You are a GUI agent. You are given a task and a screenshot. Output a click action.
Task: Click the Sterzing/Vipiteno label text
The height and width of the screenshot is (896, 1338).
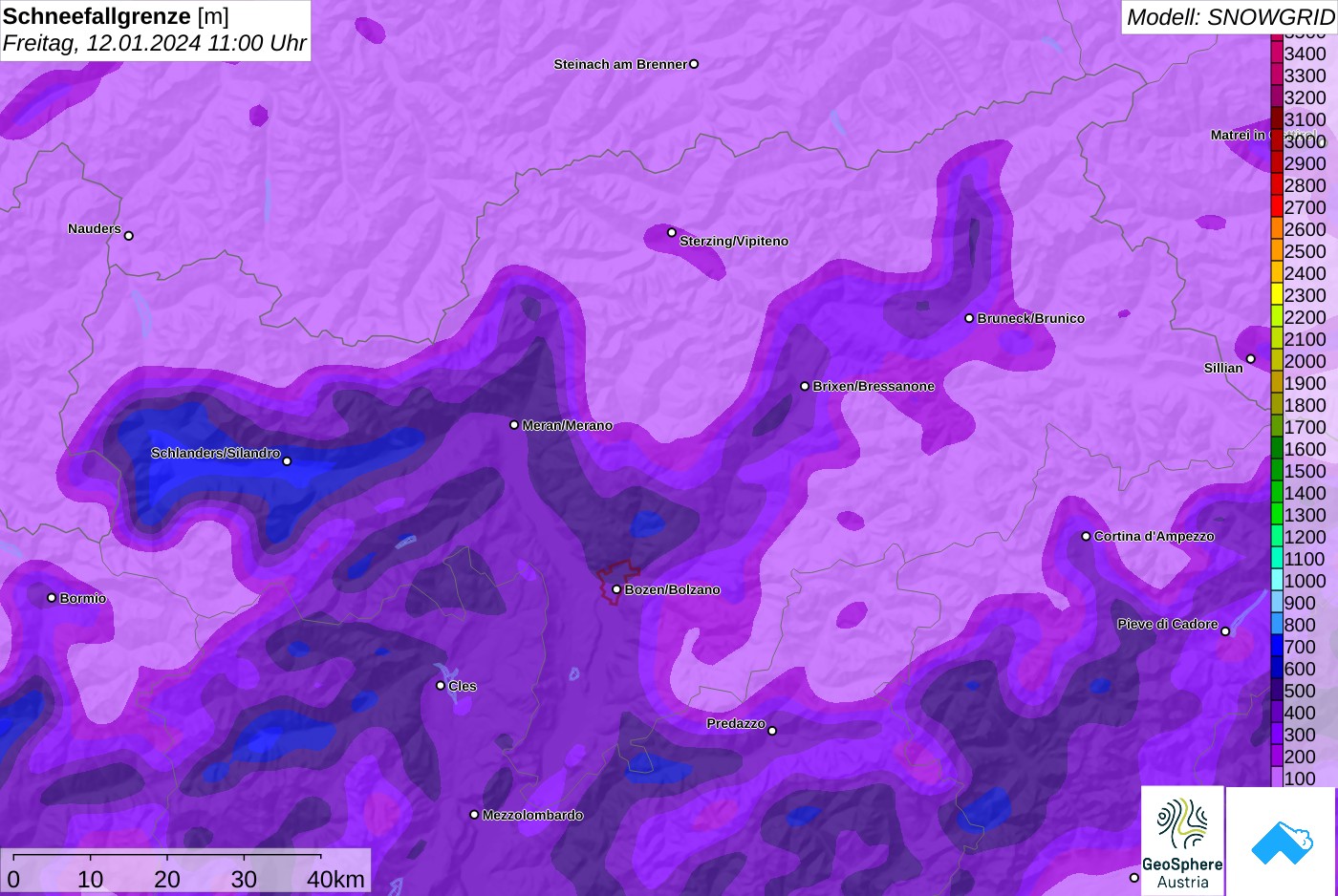(734, 241)
